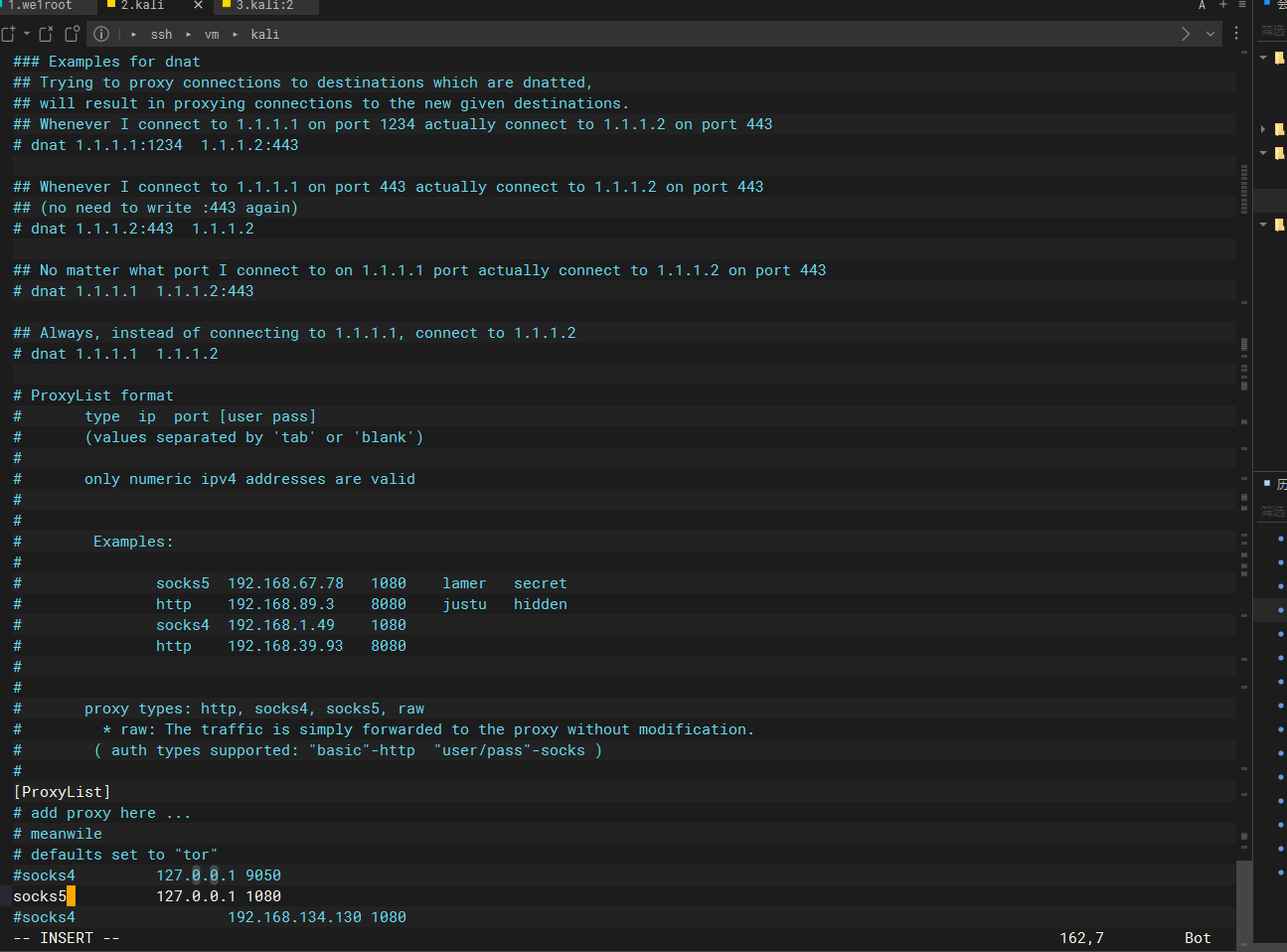Click the right chevron in address bar

tap(1185, 34)
